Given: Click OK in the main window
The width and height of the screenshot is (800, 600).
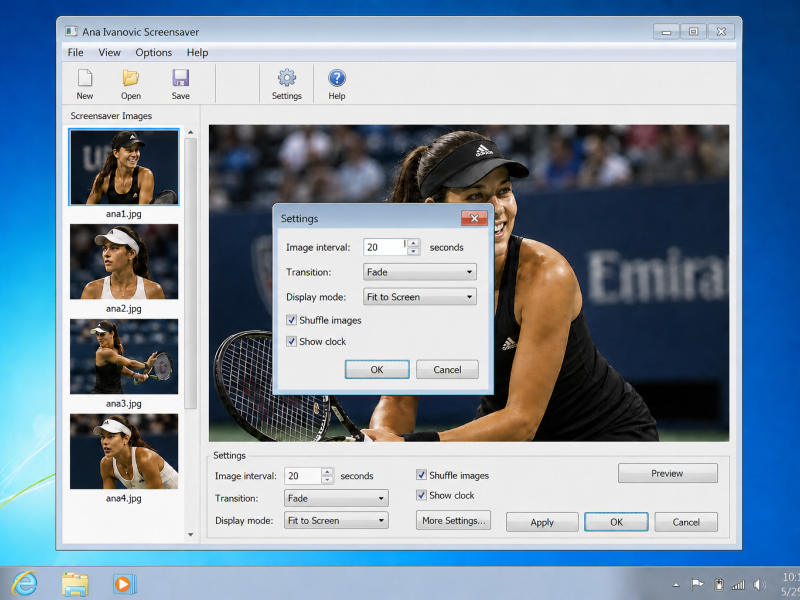Looking at the screenshot, I should click(616, 522).
